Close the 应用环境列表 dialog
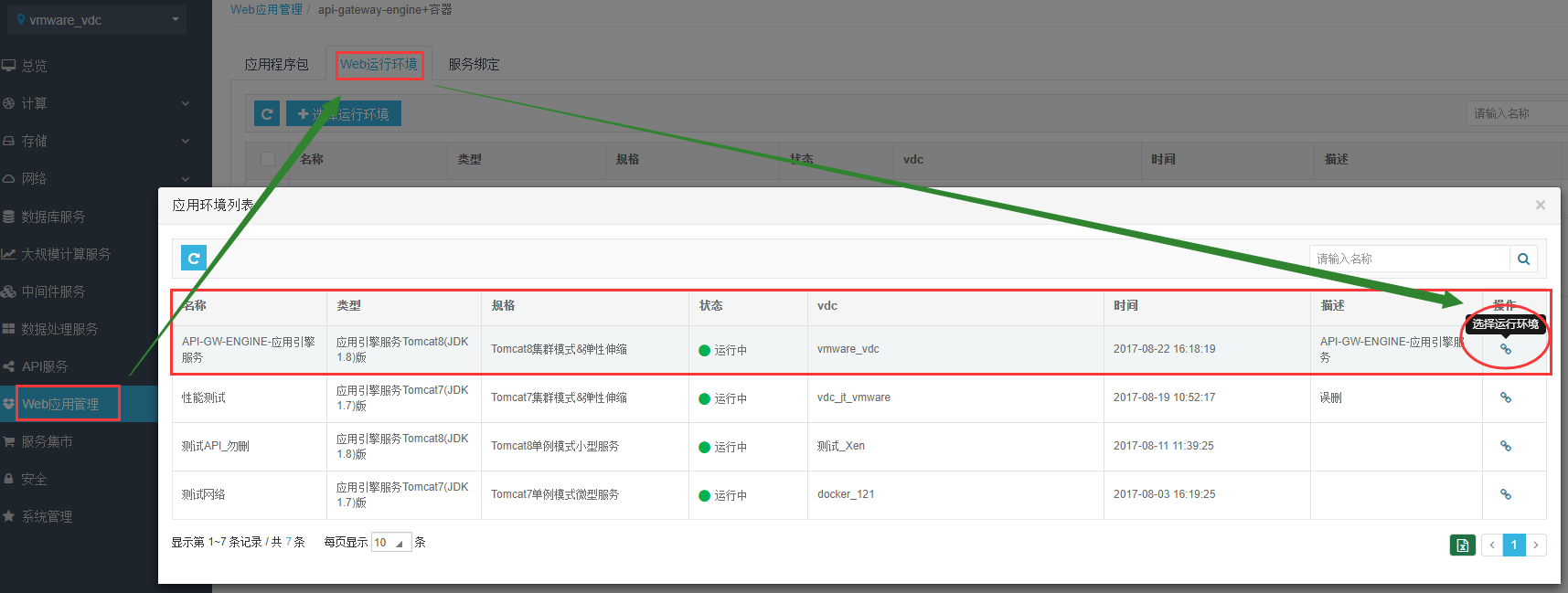 [x=1541, y=205]
